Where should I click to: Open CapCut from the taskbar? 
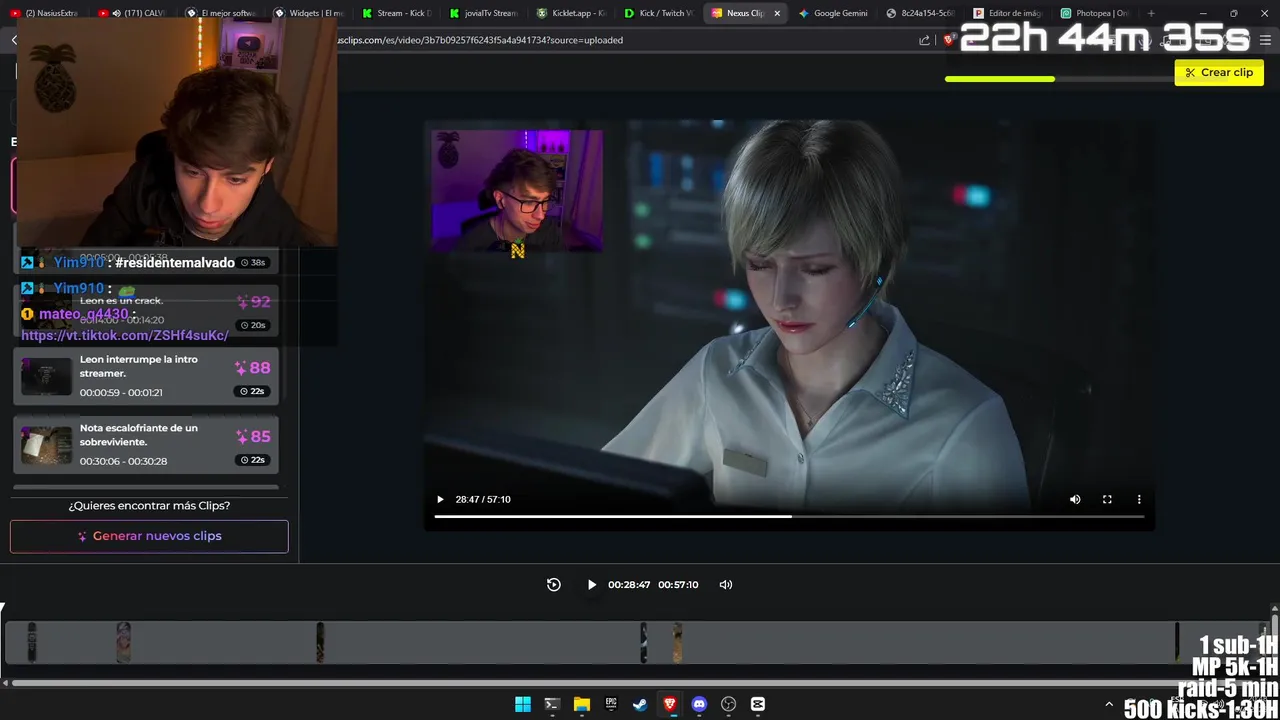[758, 704]
